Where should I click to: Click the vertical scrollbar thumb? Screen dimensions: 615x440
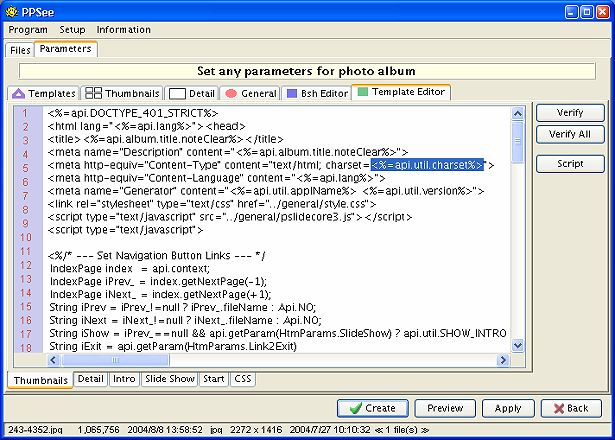click(518, 141)
